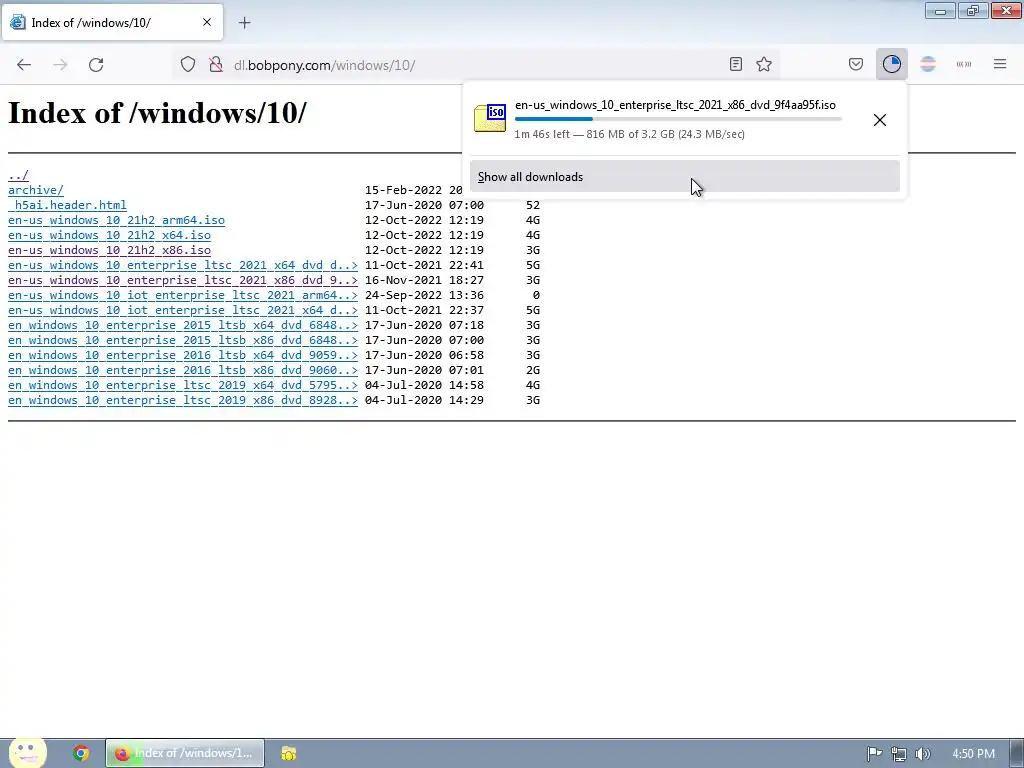
Task: Open the Firefox hamburger application menu
Action: (1000, 64)
